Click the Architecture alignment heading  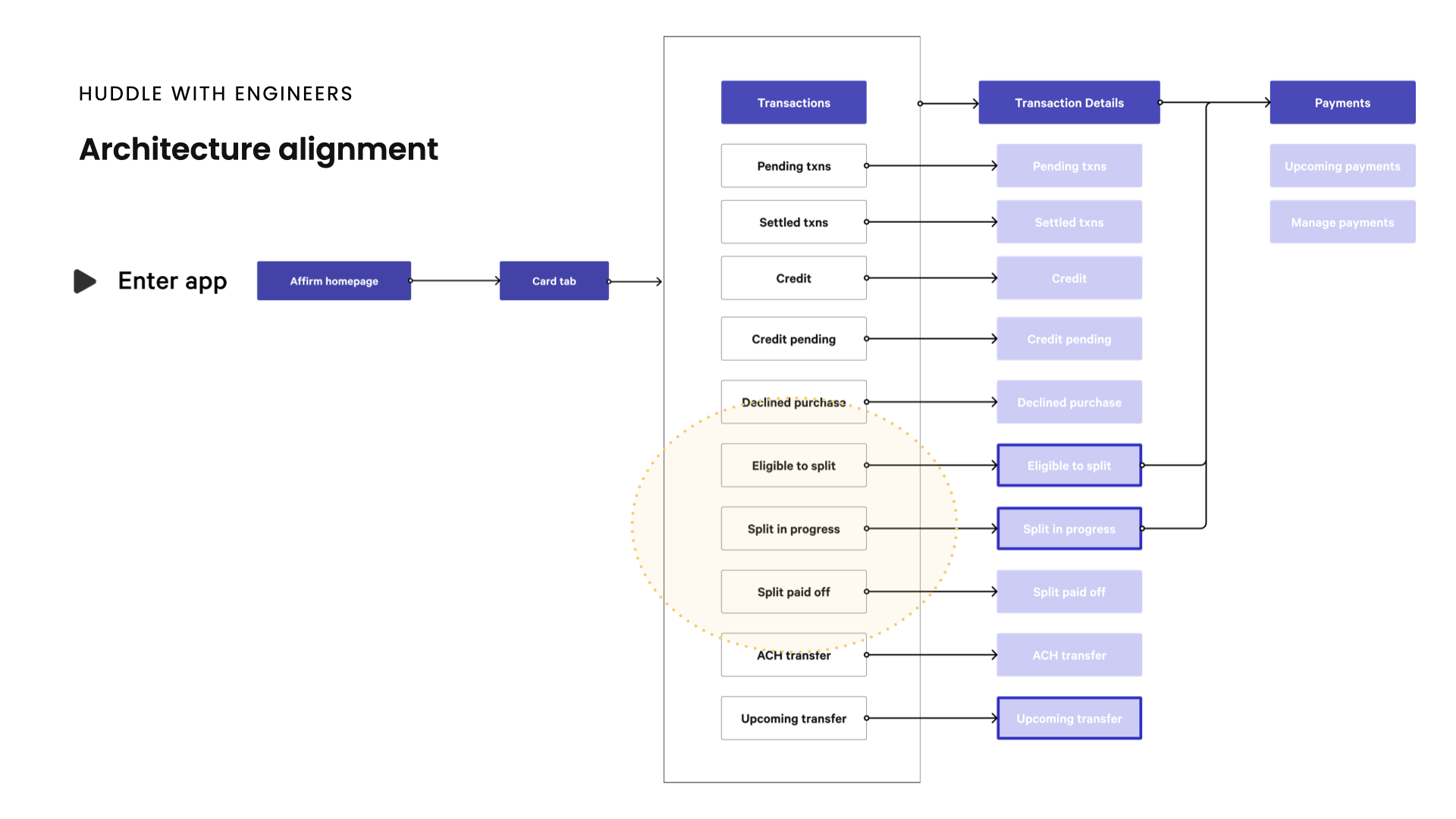(x=259, y=149)
